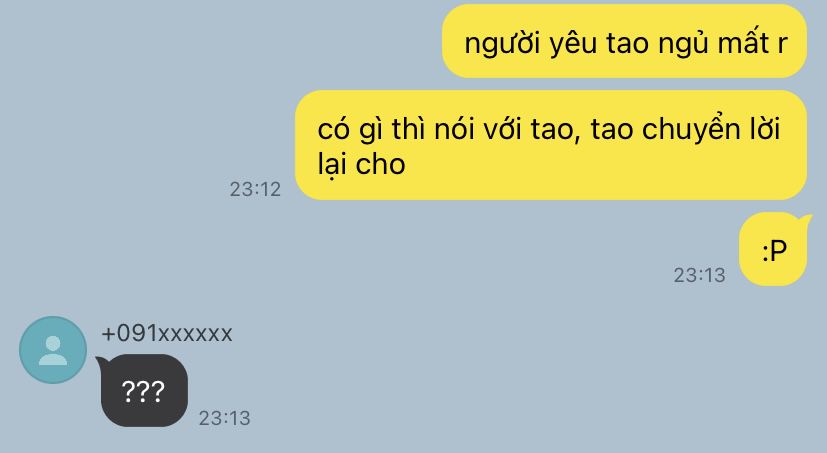Tap the tail of the :P bubble
Screen dimensions: 827x453
[x=805, y=220]
